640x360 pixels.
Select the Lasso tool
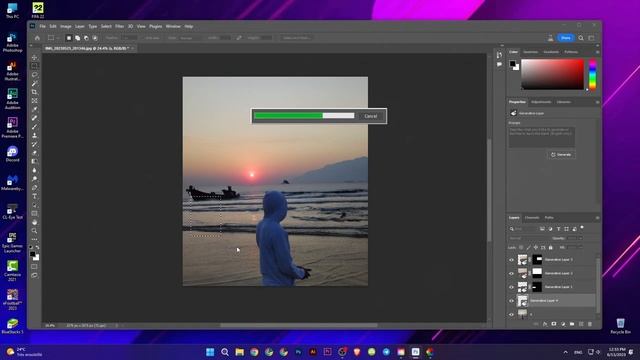pyautogui.click(x=34, y=75)
